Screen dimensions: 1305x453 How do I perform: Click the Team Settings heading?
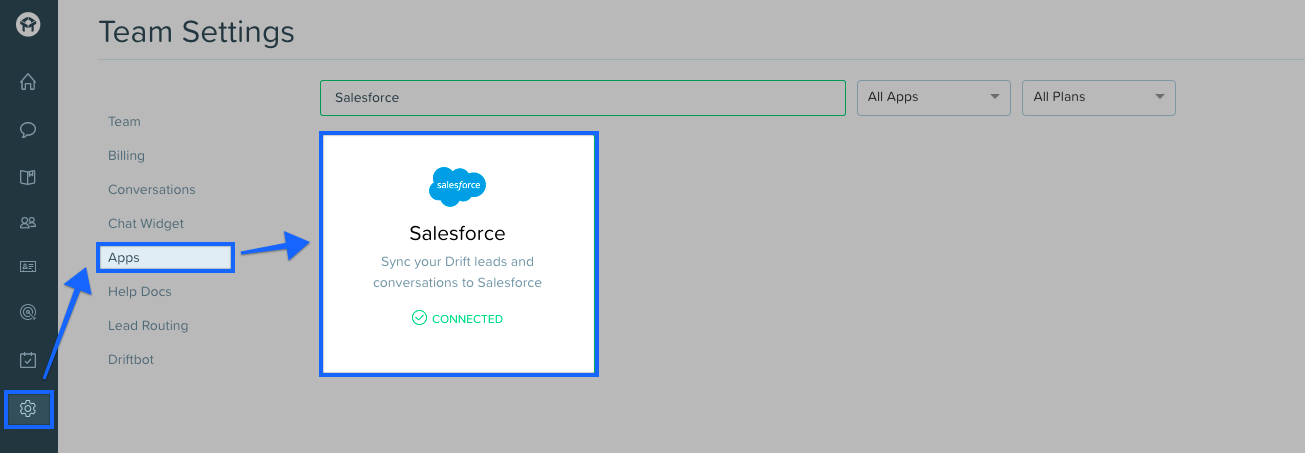pyautogui.click(x=197, y=32)
